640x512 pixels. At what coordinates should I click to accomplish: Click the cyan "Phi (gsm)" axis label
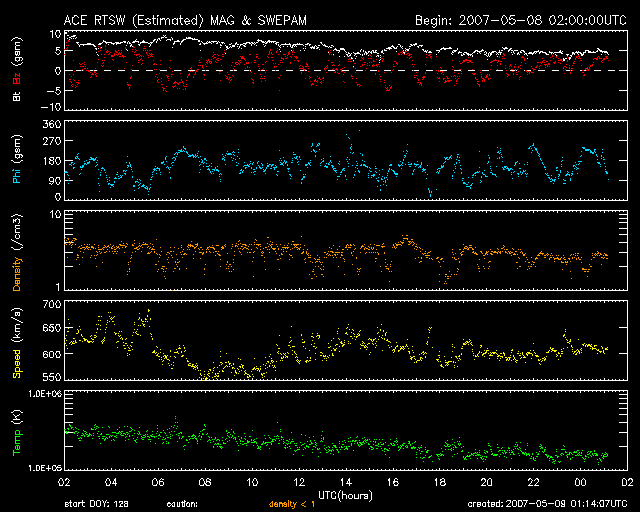click(16, 160)
